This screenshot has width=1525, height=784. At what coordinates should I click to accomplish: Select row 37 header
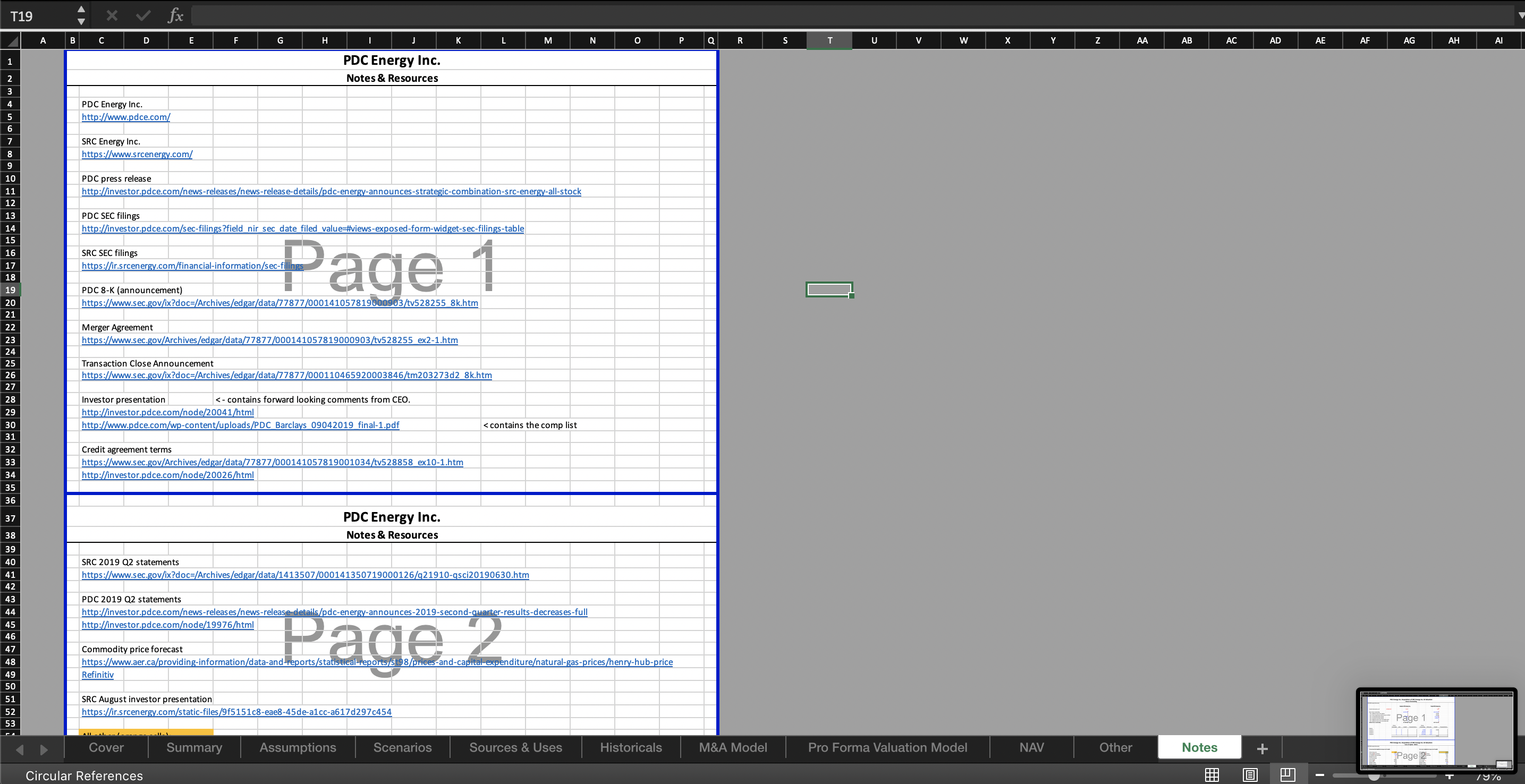point(11,518)
